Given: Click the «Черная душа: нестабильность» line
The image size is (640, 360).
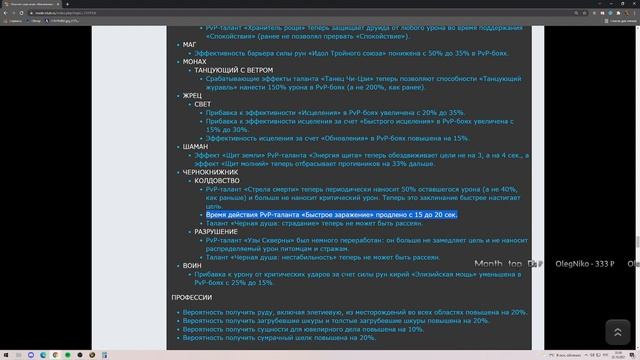Looking at the screenshot, I should [323, 258].
